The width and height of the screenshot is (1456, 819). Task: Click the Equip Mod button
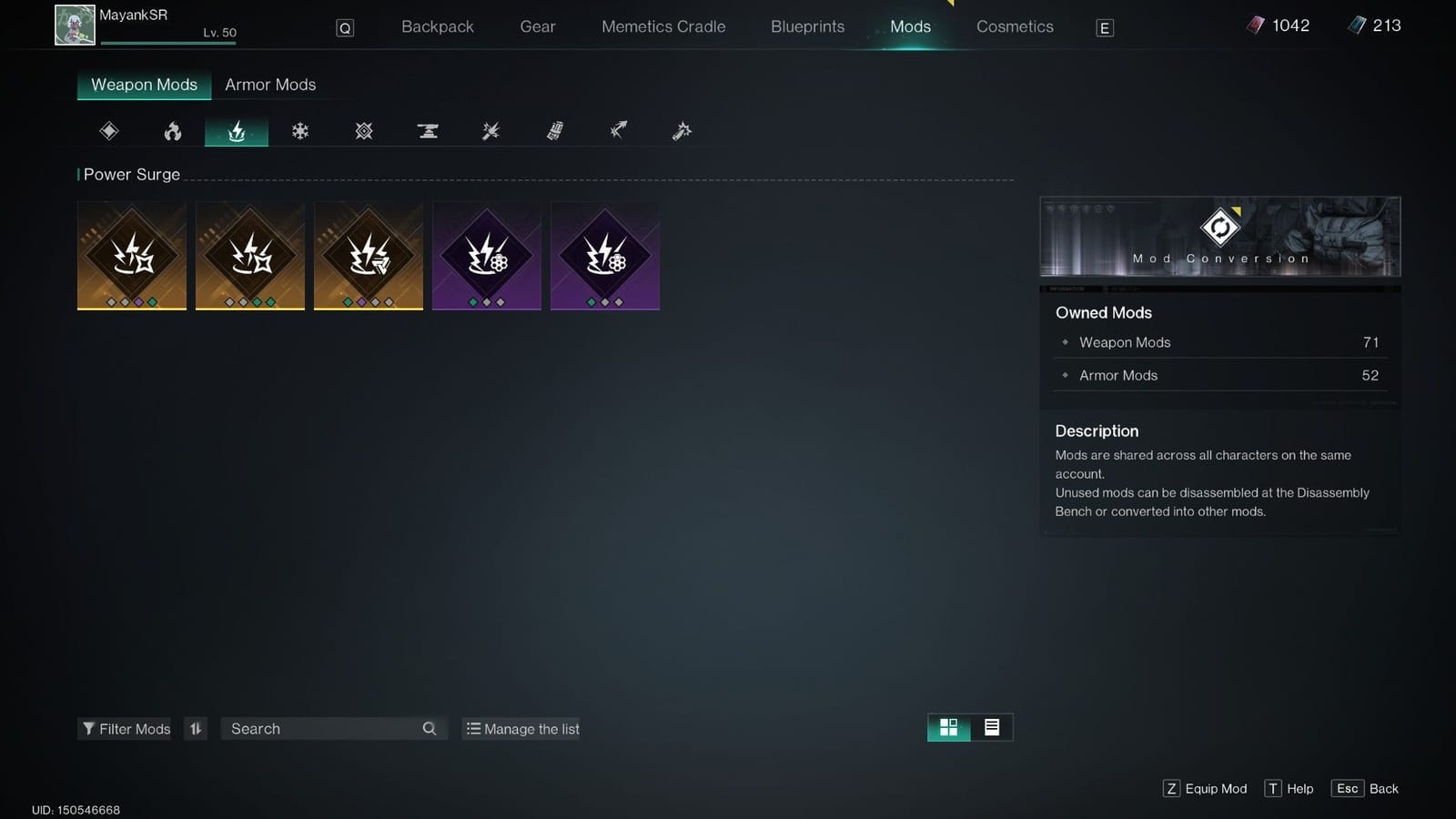[x=1205, y=788]
